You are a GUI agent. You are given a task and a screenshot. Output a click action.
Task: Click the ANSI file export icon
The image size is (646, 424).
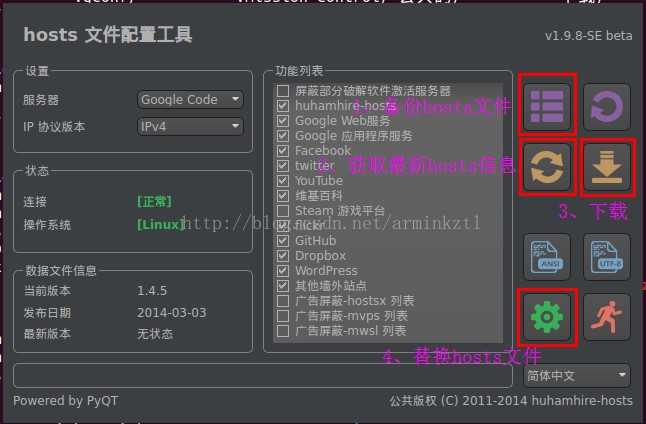point(547,257)
